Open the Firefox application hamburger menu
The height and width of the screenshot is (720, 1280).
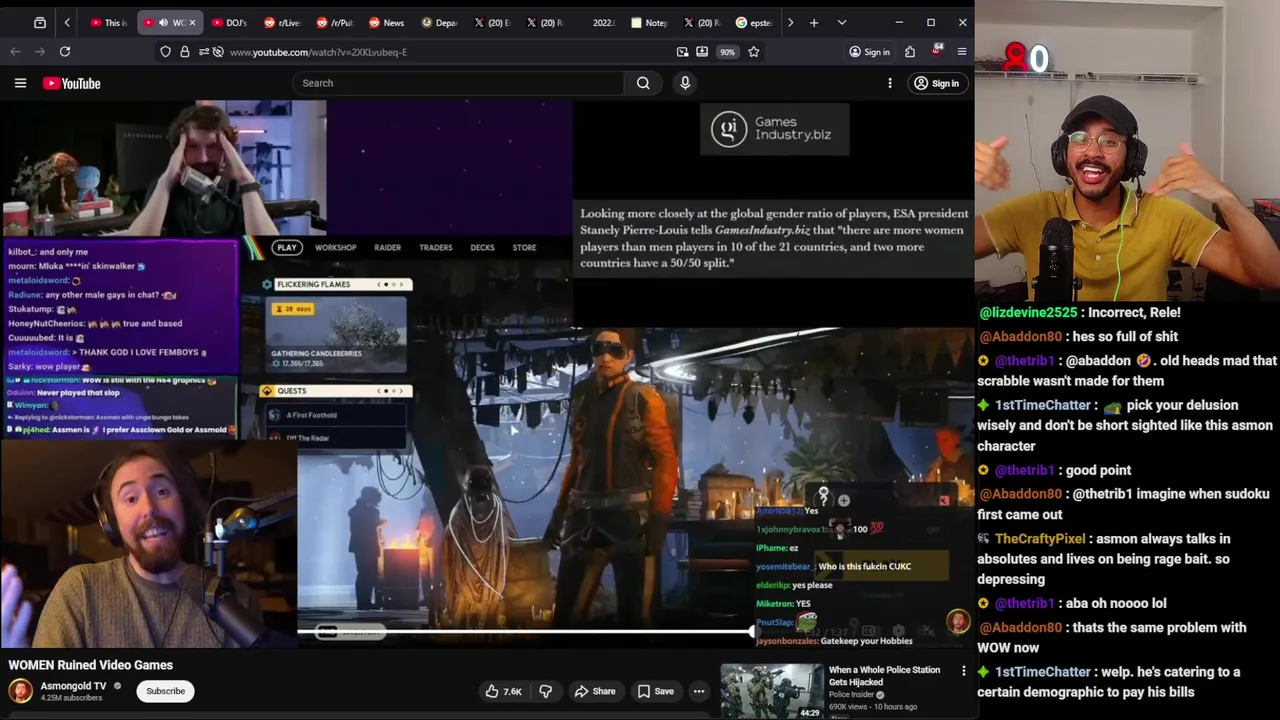tap(962, 52)
